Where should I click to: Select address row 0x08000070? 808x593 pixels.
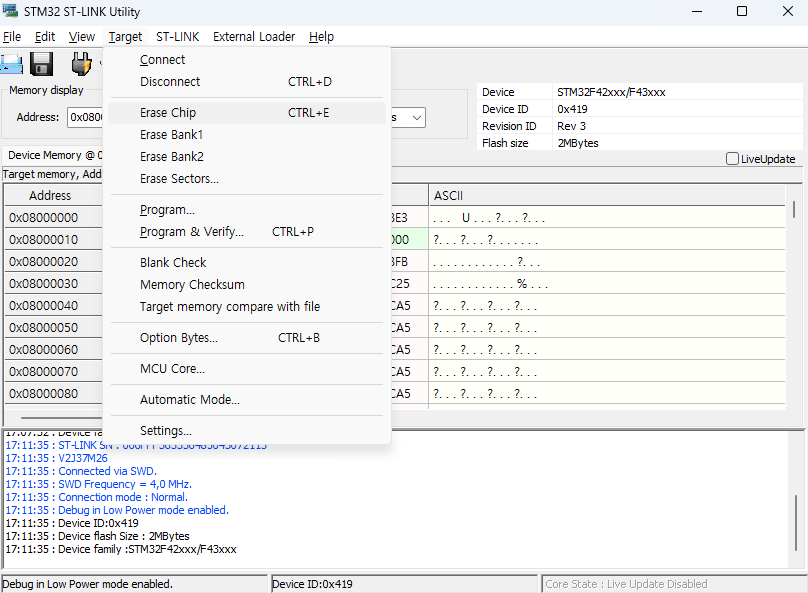click(x=44, y=372)
